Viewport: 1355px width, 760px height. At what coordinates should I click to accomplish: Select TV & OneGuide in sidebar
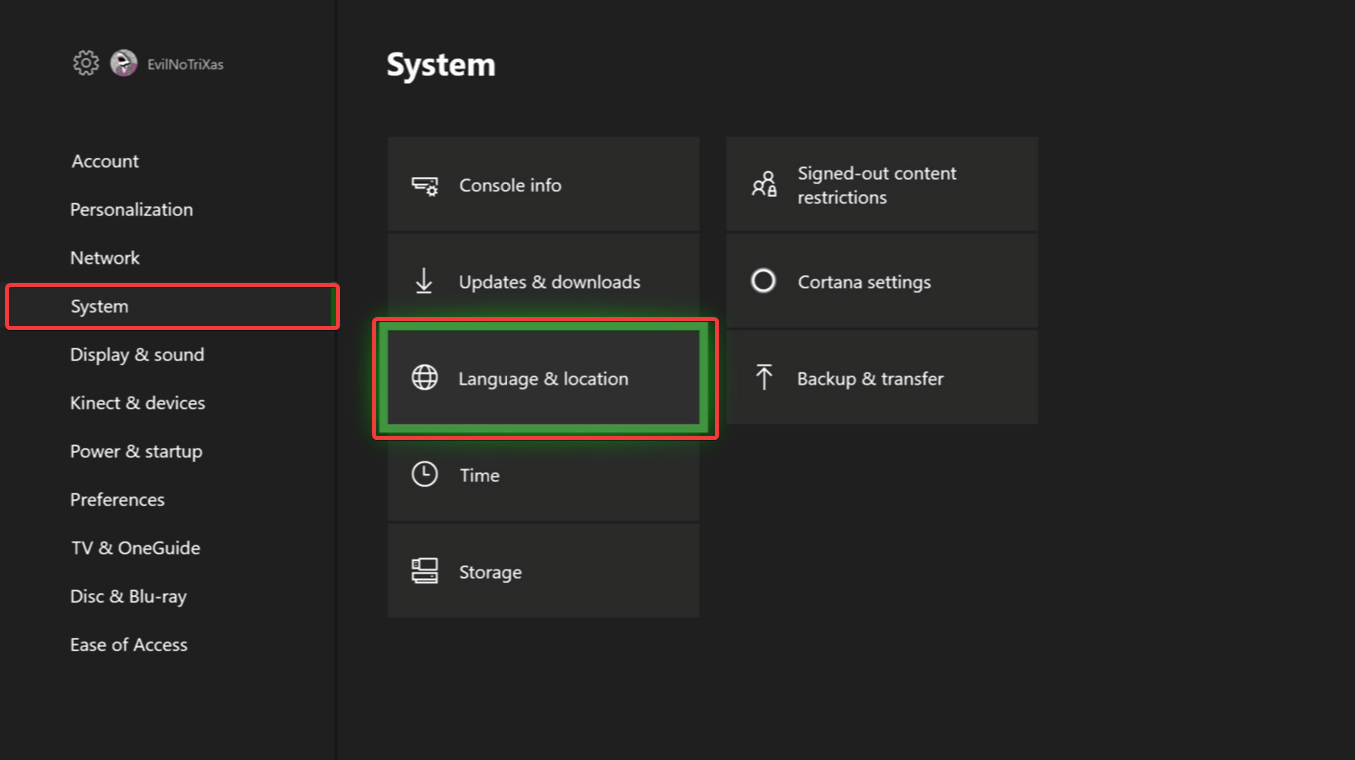(135, 547)
